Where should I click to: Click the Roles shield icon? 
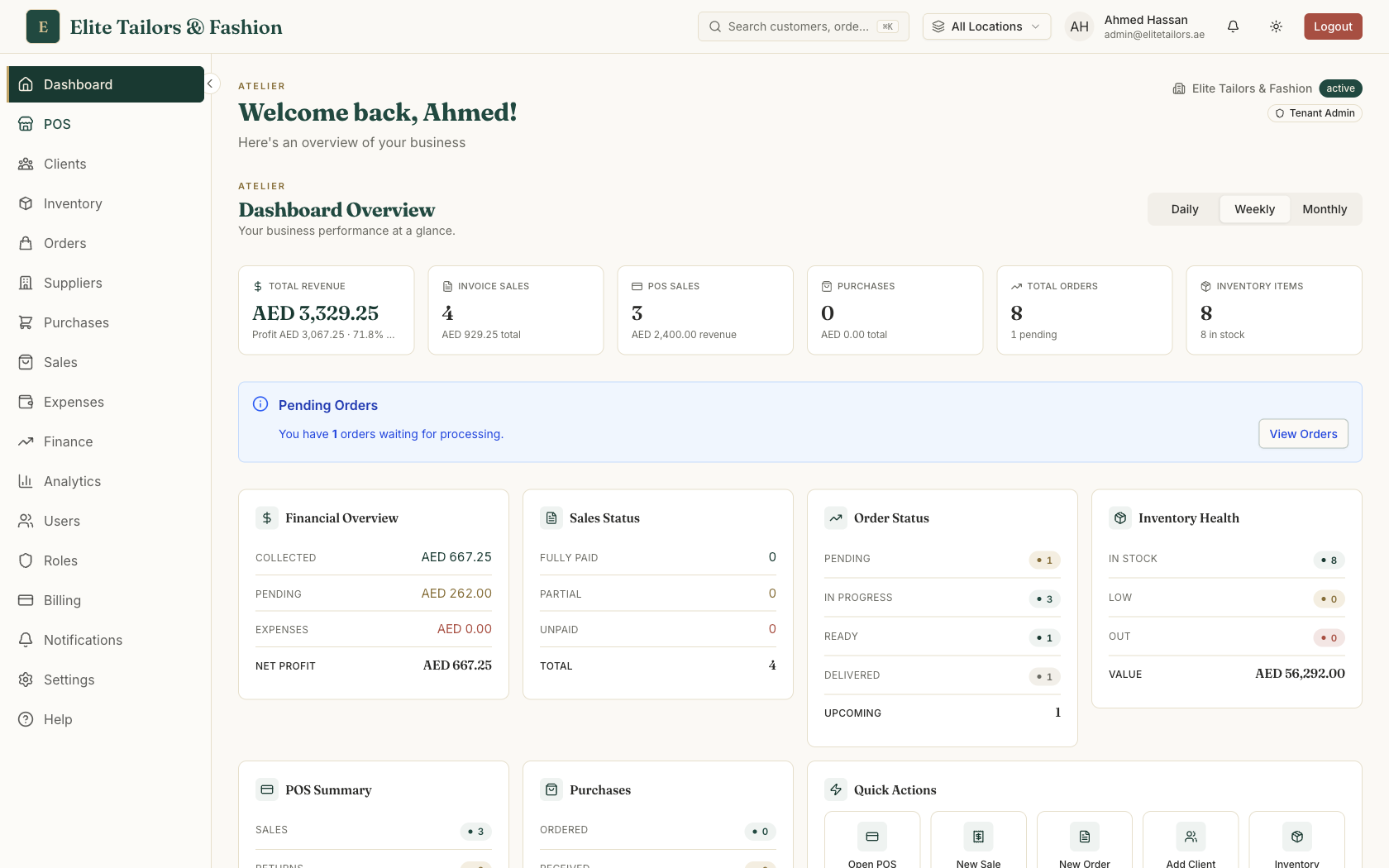point(26,560)
